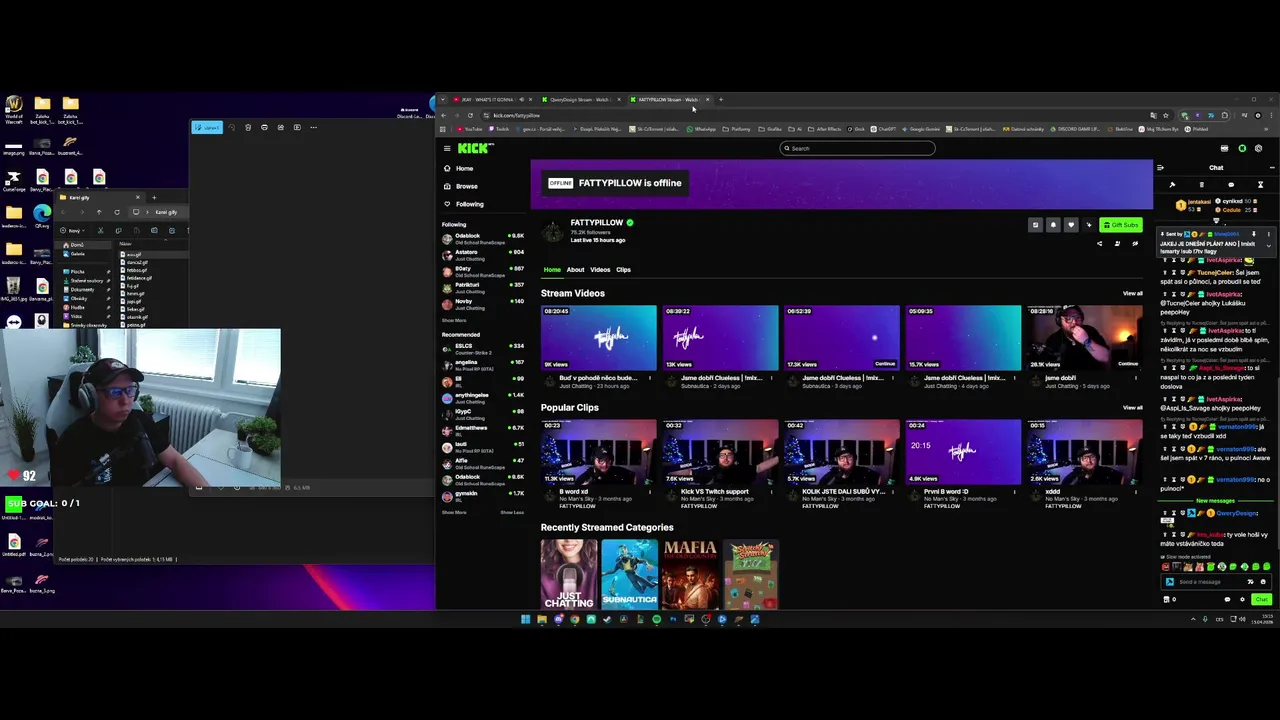Screen dimensions: 1280x720
Task: Select the dance2.gif file
Action: [135, 263]
